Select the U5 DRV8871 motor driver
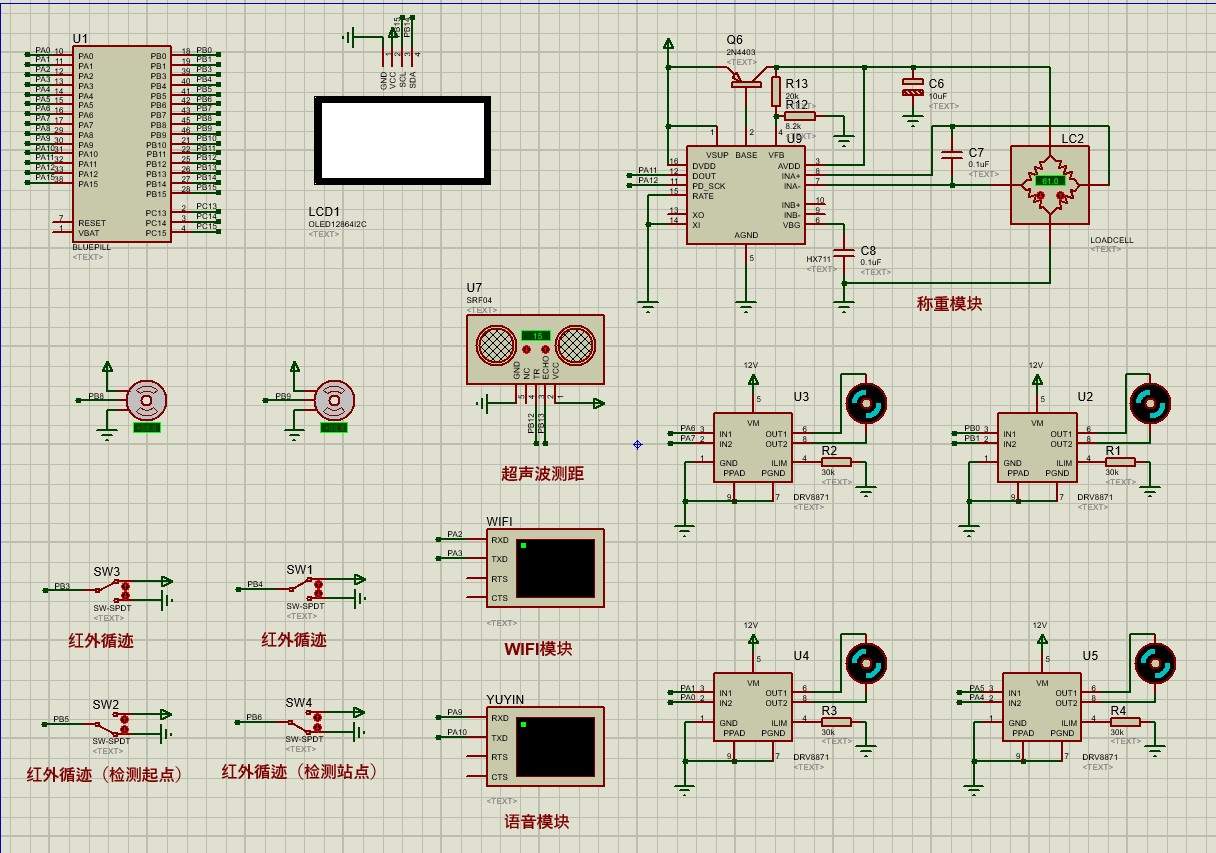This screenshot has height=853, width=1216. tap(1041, 706)
